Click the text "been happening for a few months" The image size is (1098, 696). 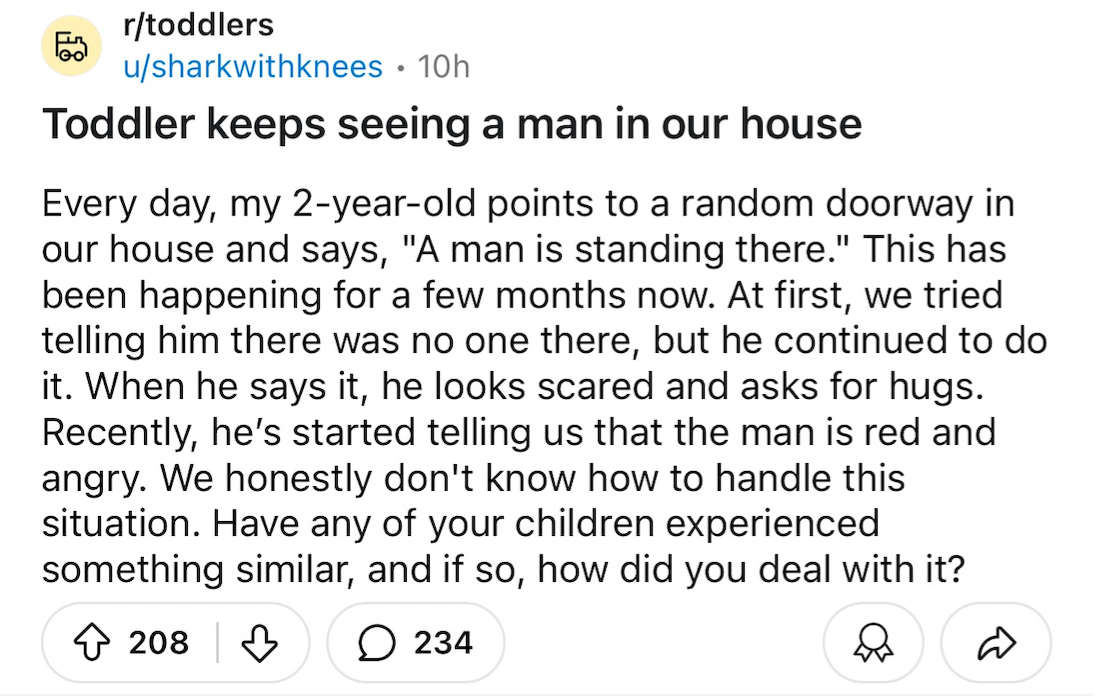pos(335,295)
